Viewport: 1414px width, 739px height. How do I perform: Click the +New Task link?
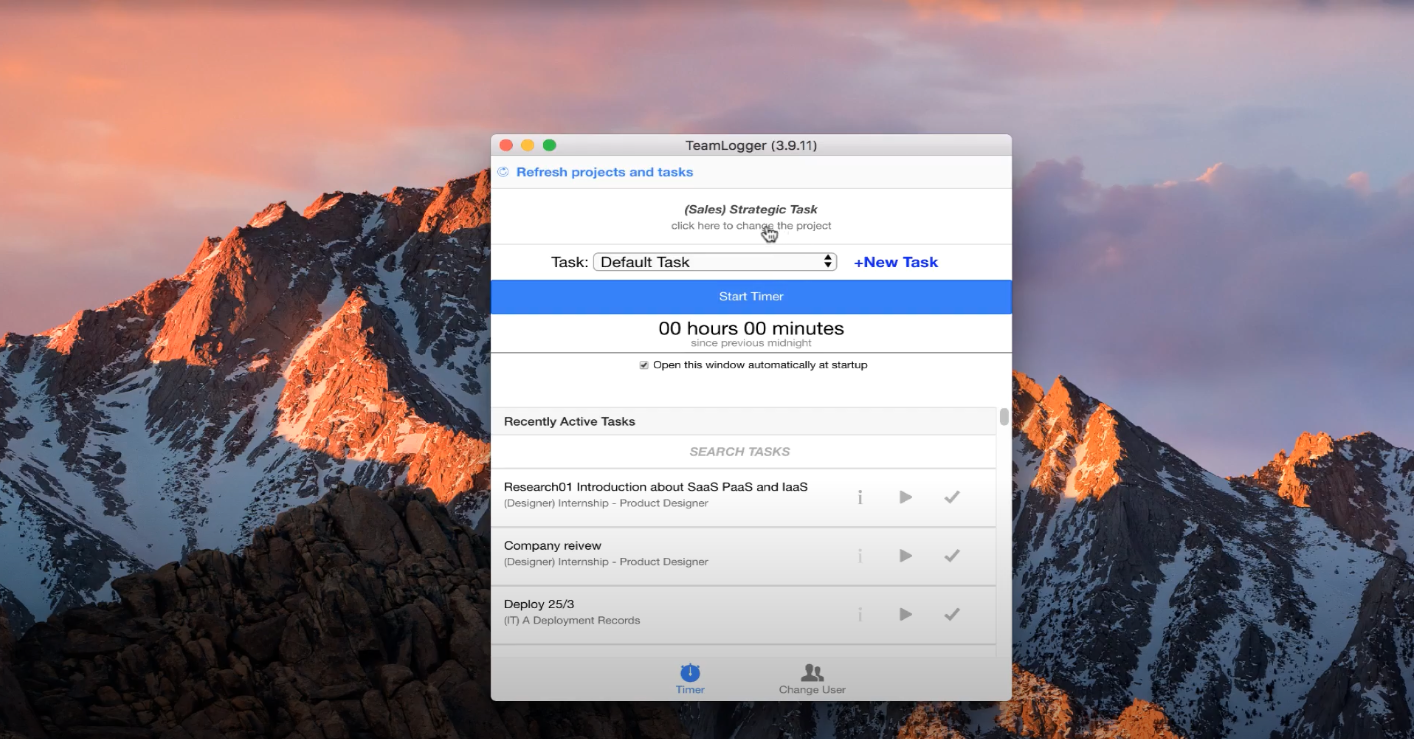[x=895, y=262]
